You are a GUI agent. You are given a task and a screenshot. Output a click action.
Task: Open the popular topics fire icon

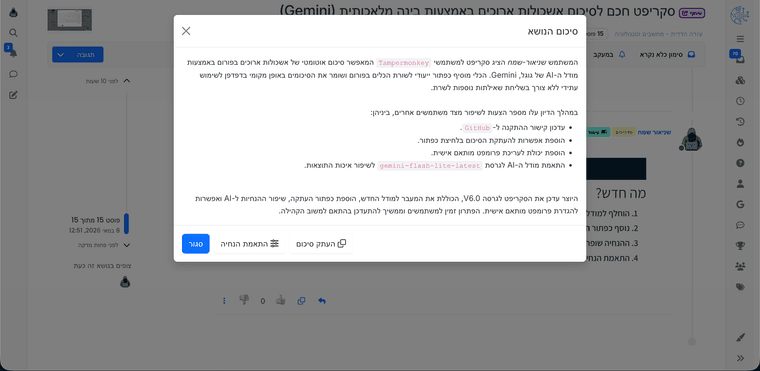click(740, 142)
